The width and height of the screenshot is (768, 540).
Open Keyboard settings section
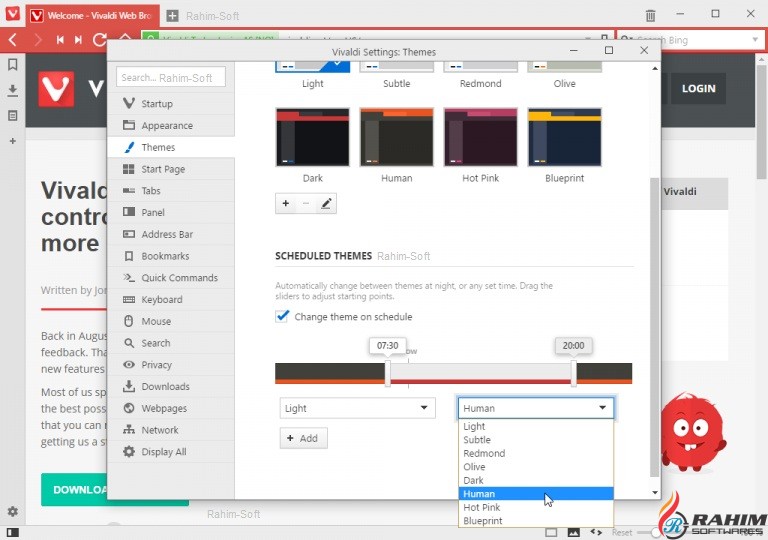click(171, 299)
